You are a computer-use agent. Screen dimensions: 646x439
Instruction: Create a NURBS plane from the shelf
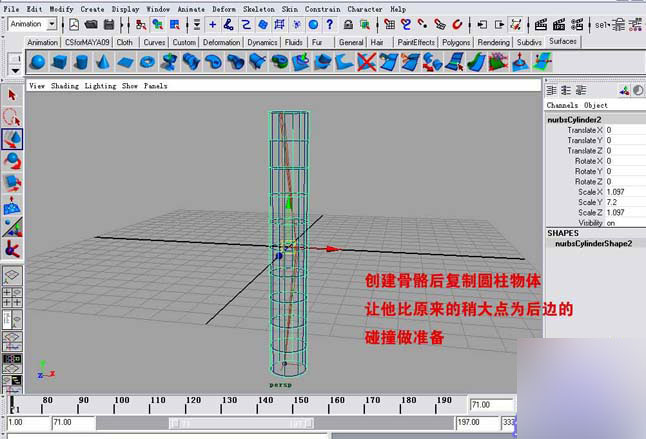point(125,62)
